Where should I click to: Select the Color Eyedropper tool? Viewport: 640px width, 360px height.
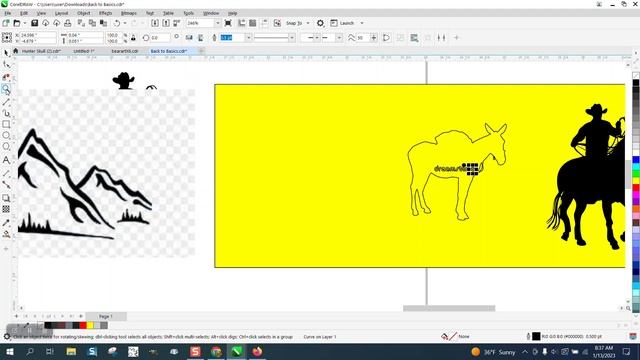point(6,223)
